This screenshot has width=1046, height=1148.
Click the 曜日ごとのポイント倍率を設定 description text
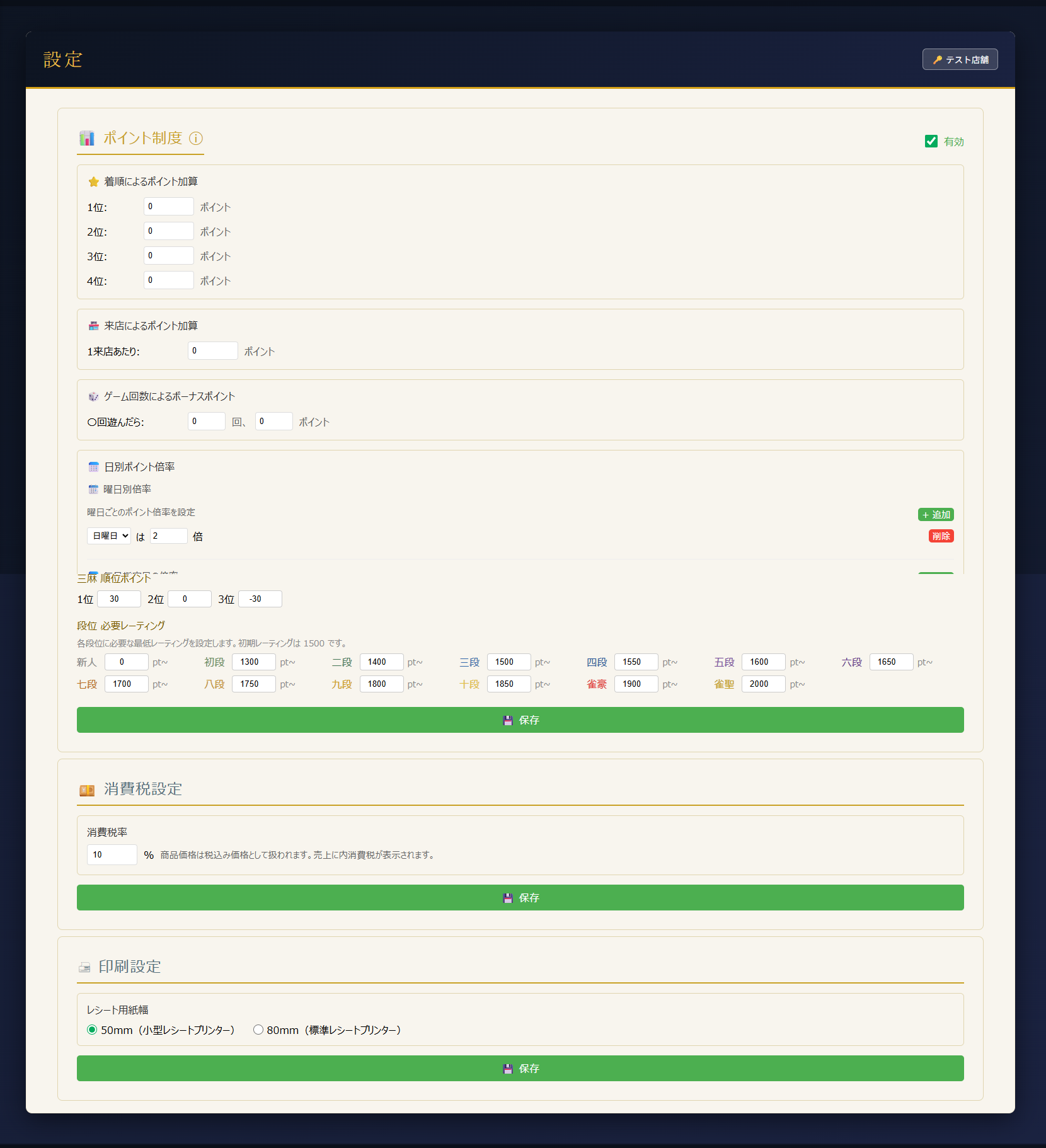tap(141, 512)
